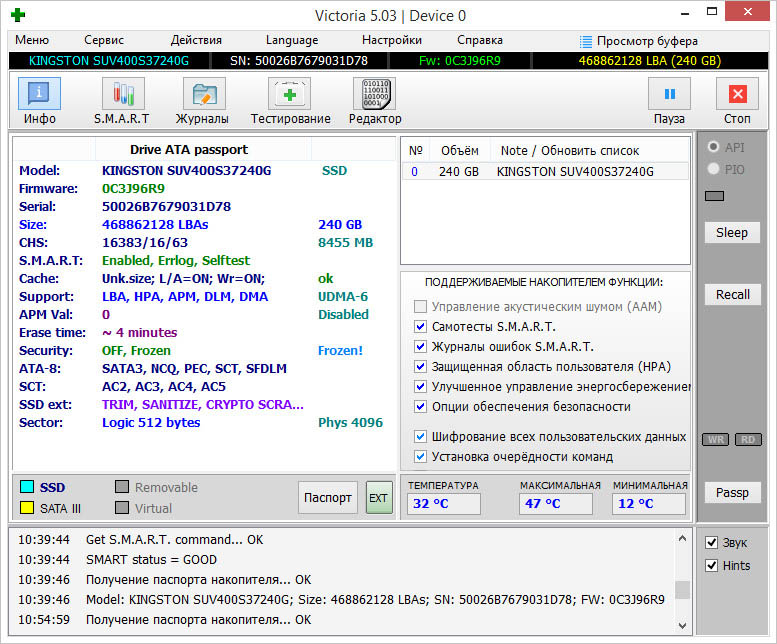Open the Журналы logs icon
777x644 pixels.
pos(204,93)
